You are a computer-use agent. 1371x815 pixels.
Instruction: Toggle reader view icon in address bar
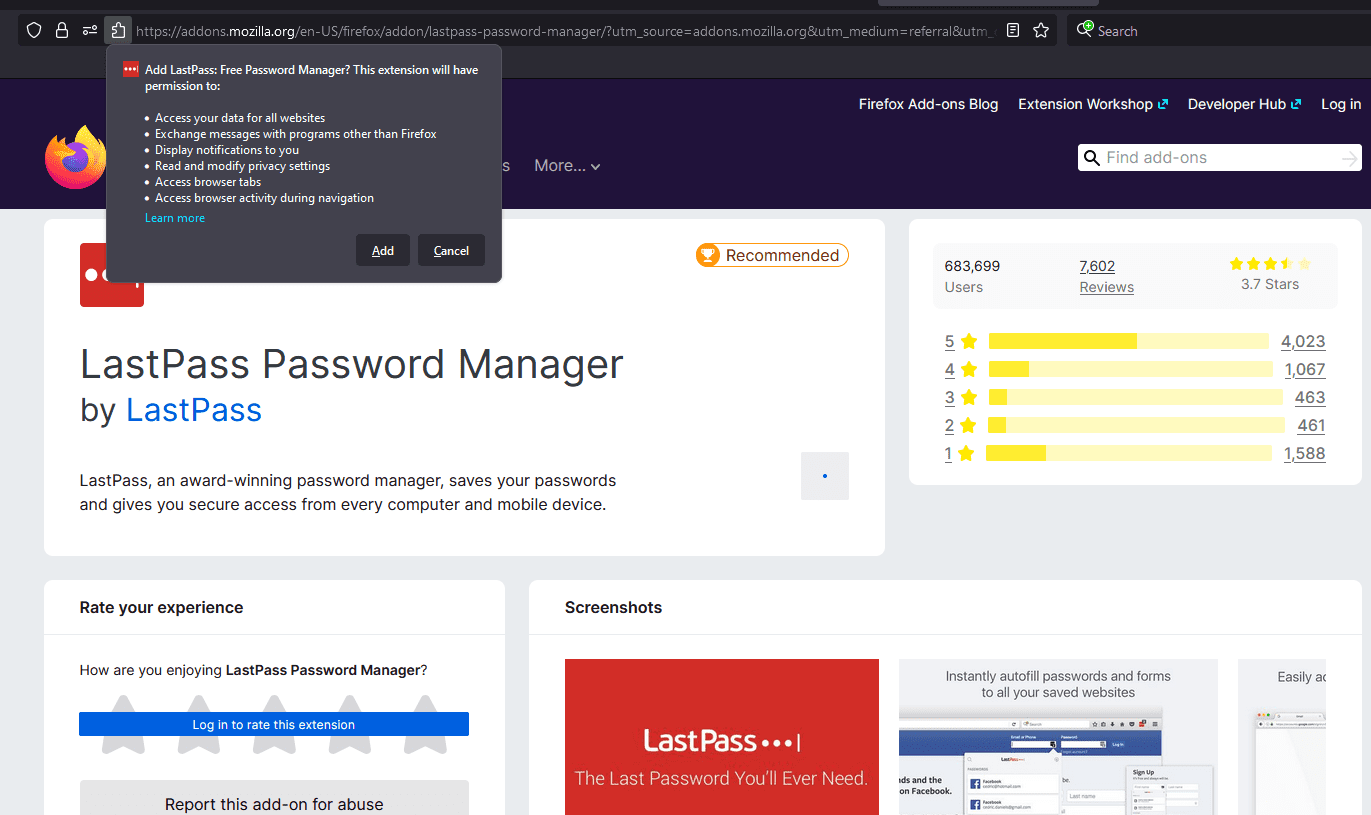[x=1013, y=31]
